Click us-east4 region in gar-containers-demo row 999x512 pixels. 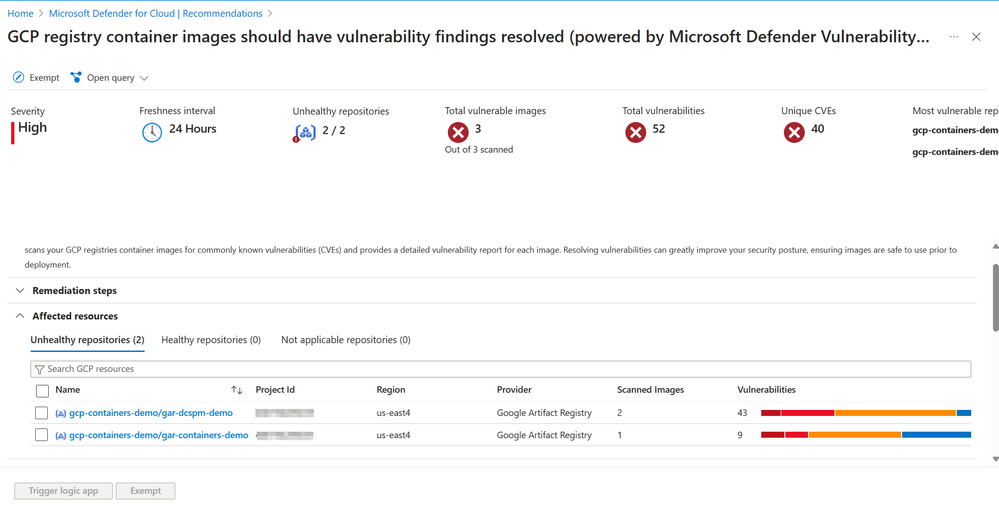click(394, 436)
